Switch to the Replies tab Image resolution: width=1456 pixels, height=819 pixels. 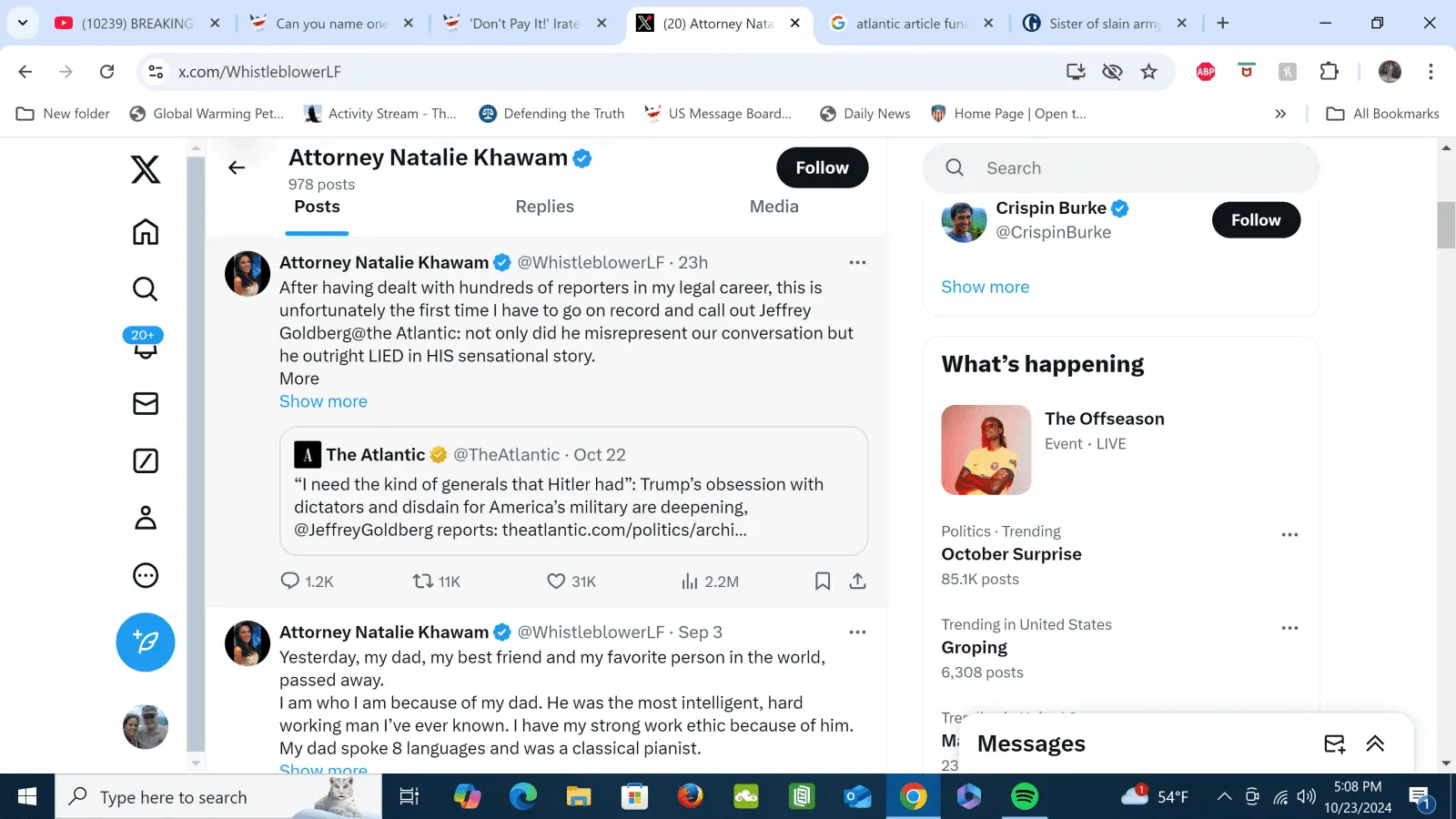coord(544,207)
